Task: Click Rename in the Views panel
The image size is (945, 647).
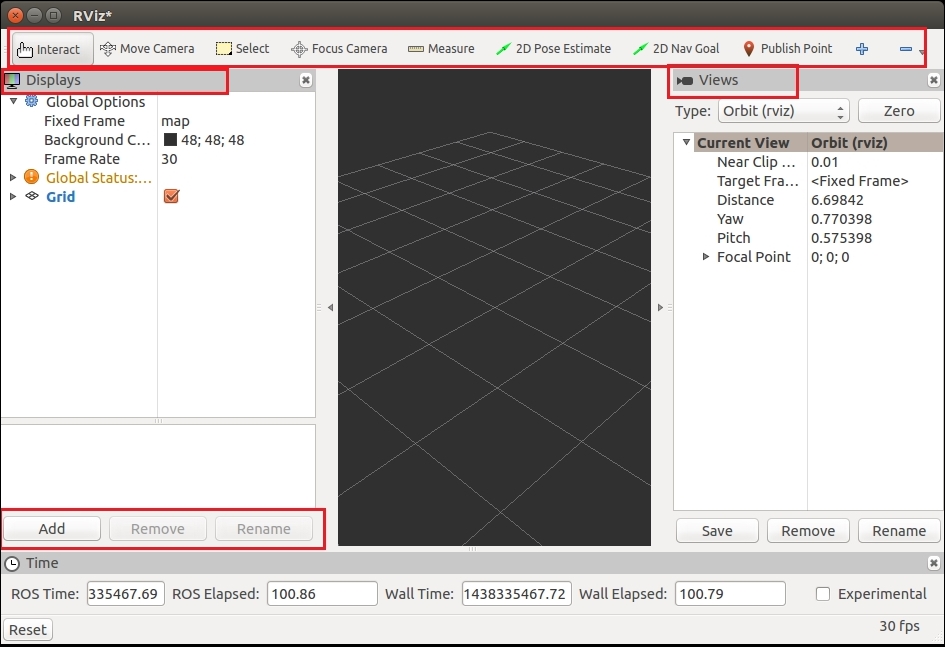Action: click(899, 531)
